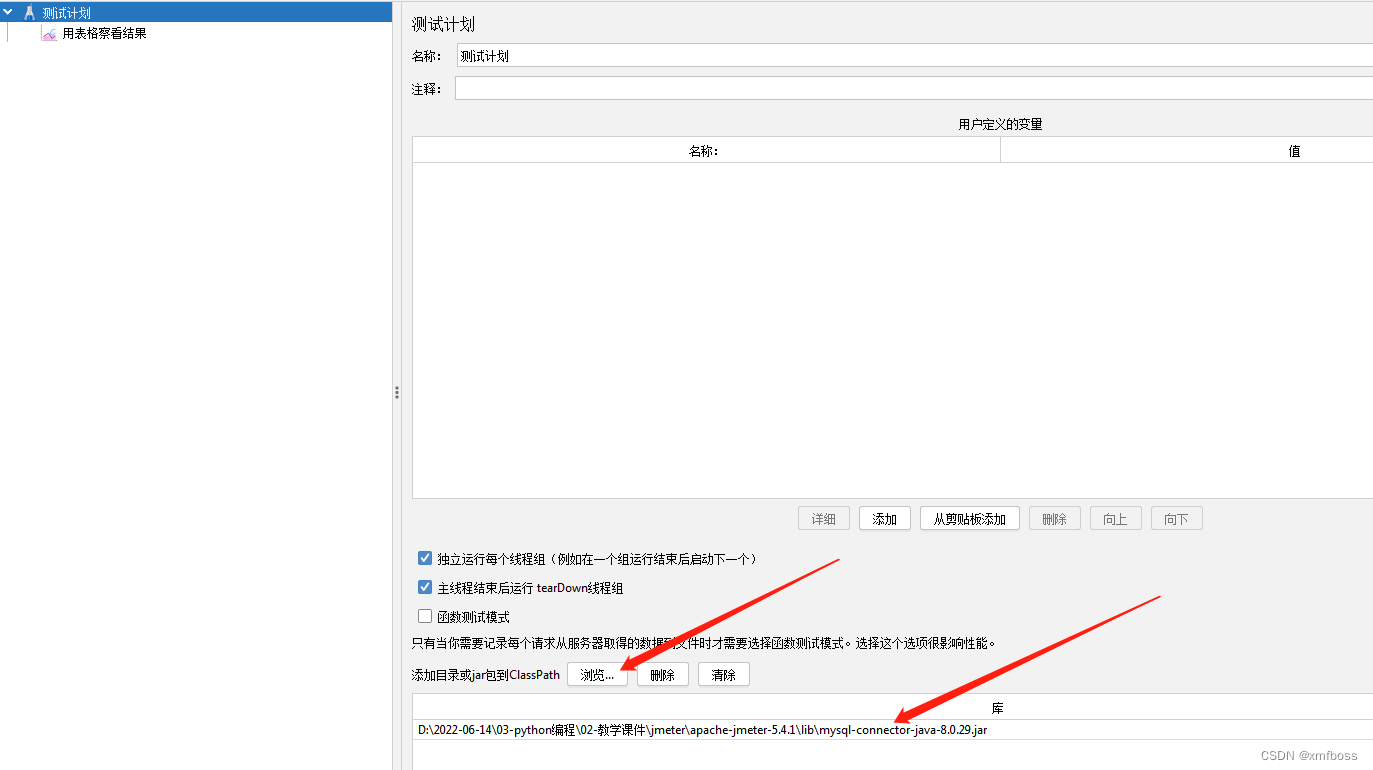This screenshot has width=1373, height=770.
Task: Select the 用表格察看结果 tree item
Action: pos(104,34)
